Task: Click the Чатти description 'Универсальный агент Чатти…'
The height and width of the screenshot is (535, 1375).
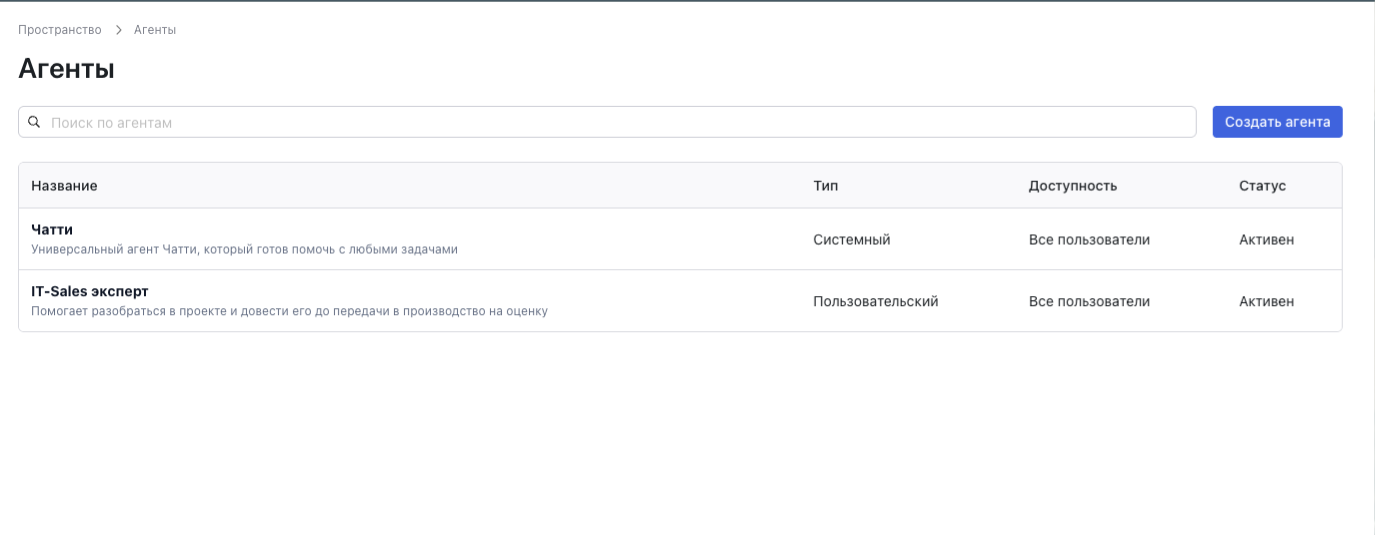Action: click(244, 249)
